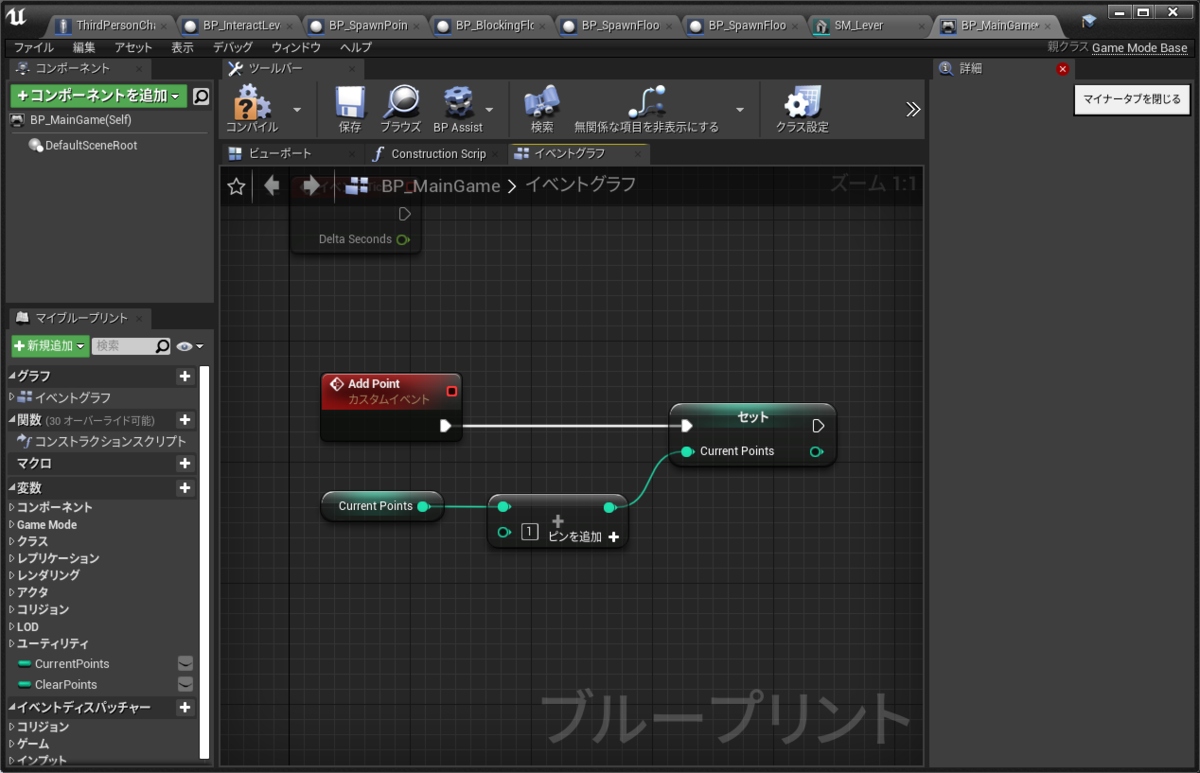Open Class Settings from the toolbar
This screenshot has height=773, width=1200.
pyautogui.click(x=801, y=104)
